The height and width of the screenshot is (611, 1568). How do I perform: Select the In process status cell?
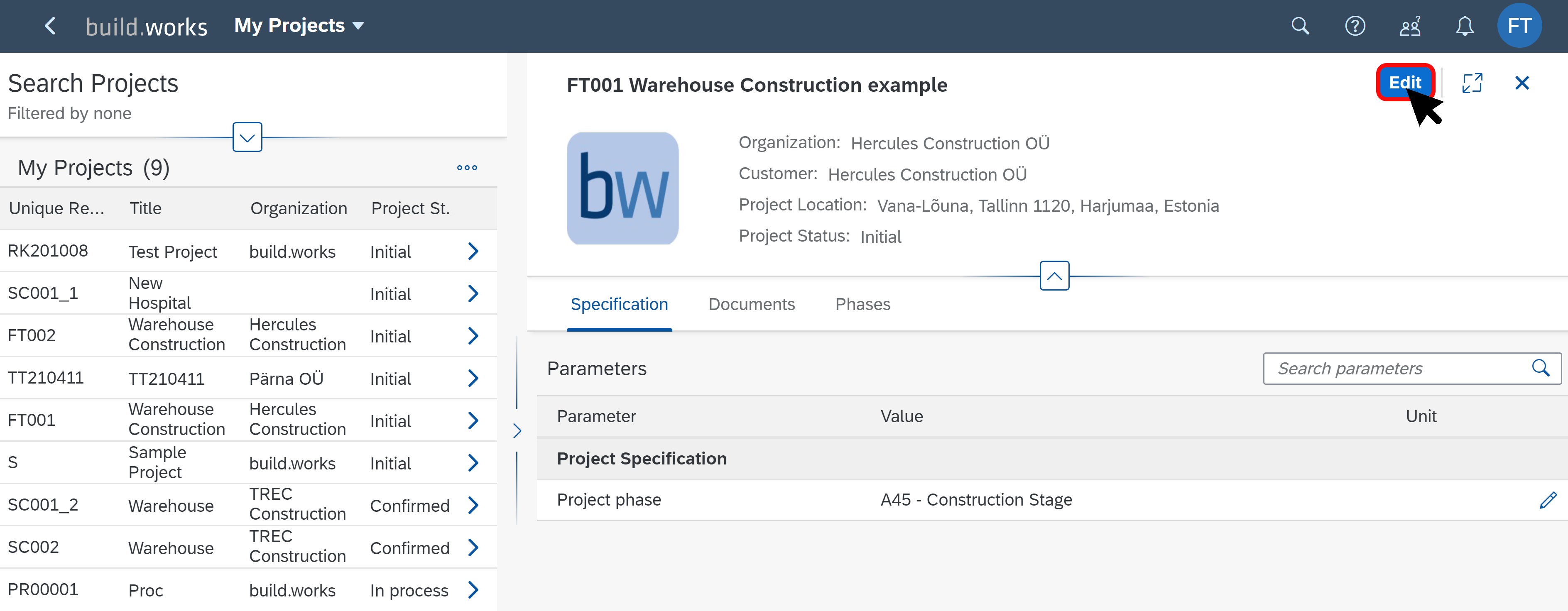[409, 590]
